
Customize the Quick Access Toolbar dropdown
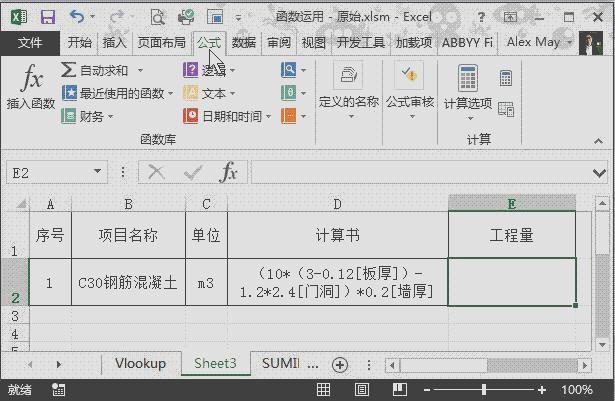click(238, 17)
